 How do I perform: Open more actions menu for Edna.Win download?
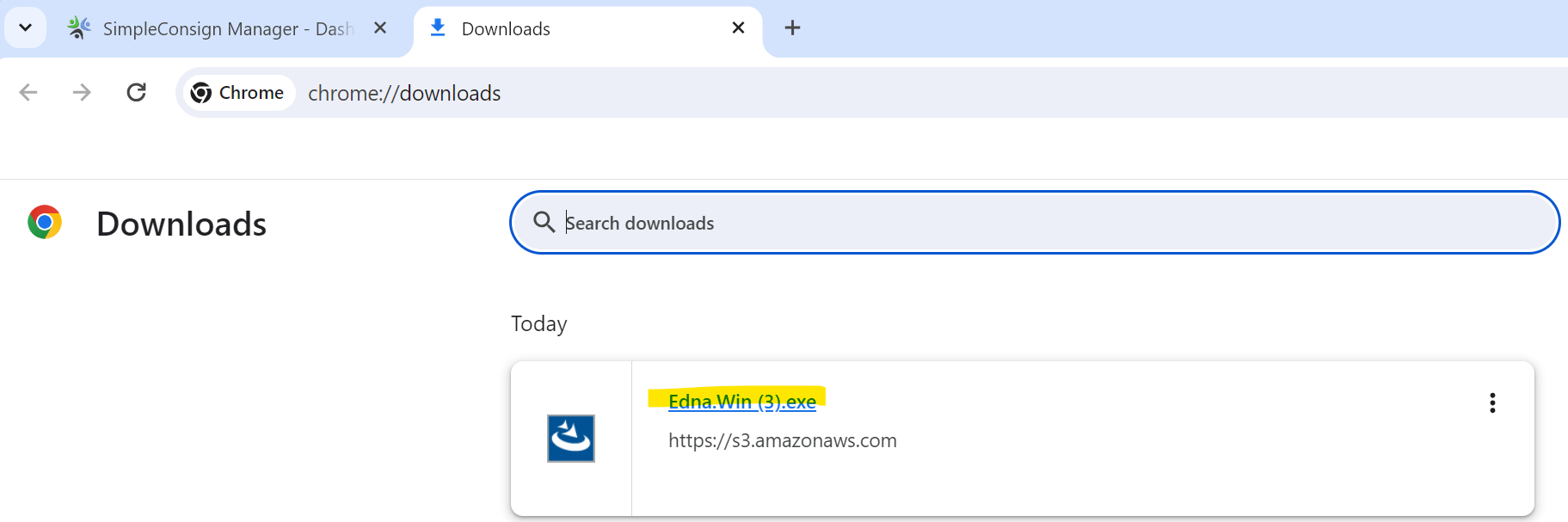pos(1492,403)
